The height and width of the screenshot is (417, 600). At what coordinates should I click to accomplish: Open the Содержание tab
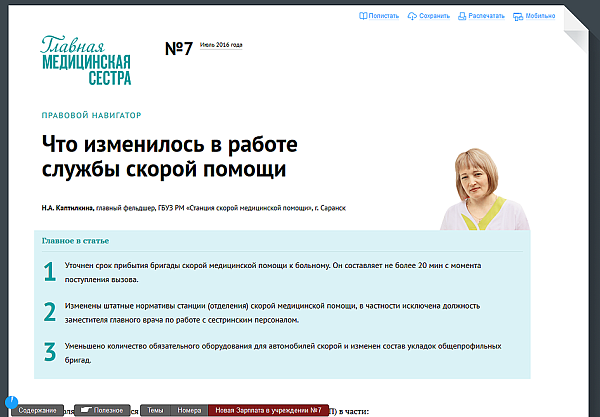coord(37,410)
